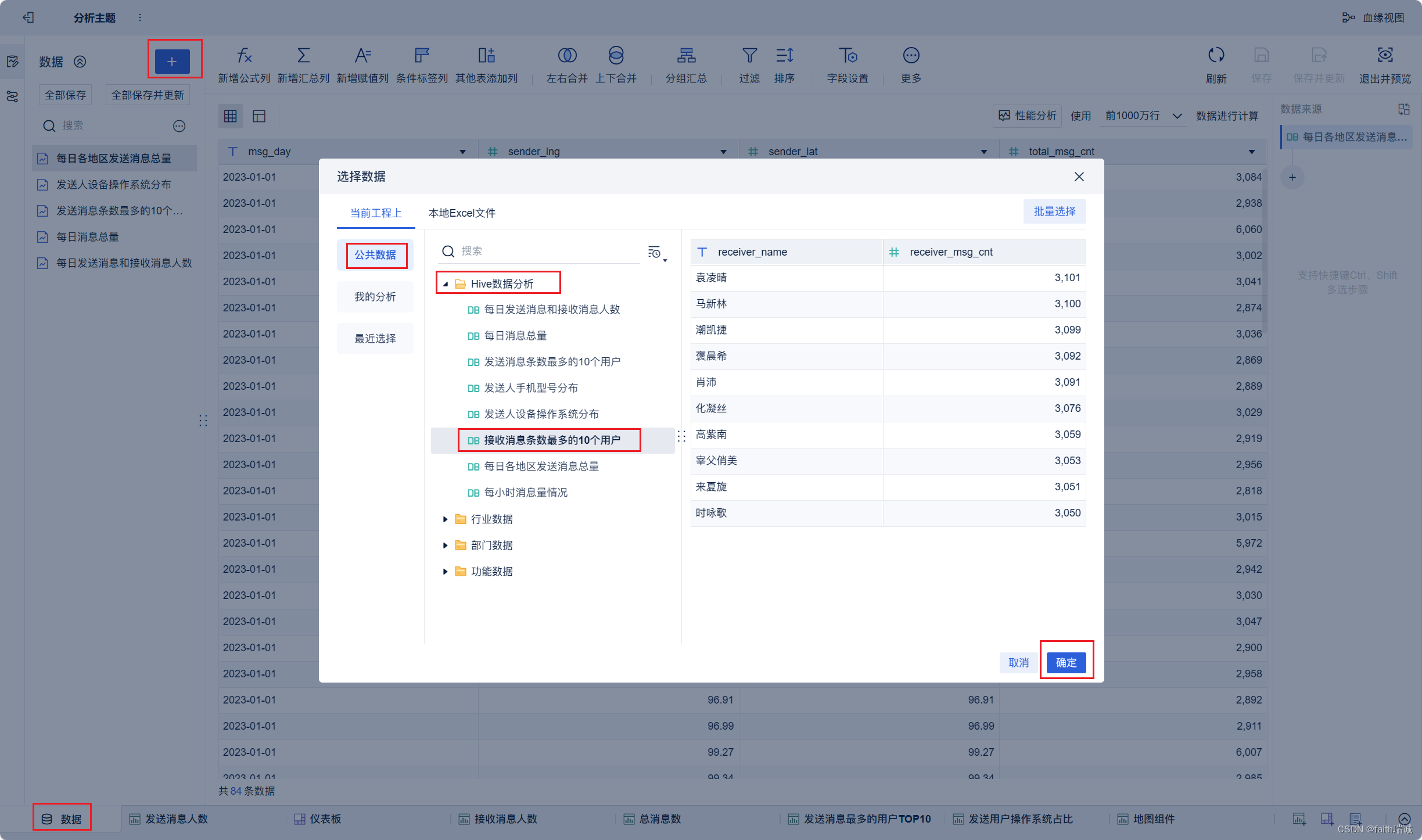Switch to table grid view toggle

[x=230, y=116]
